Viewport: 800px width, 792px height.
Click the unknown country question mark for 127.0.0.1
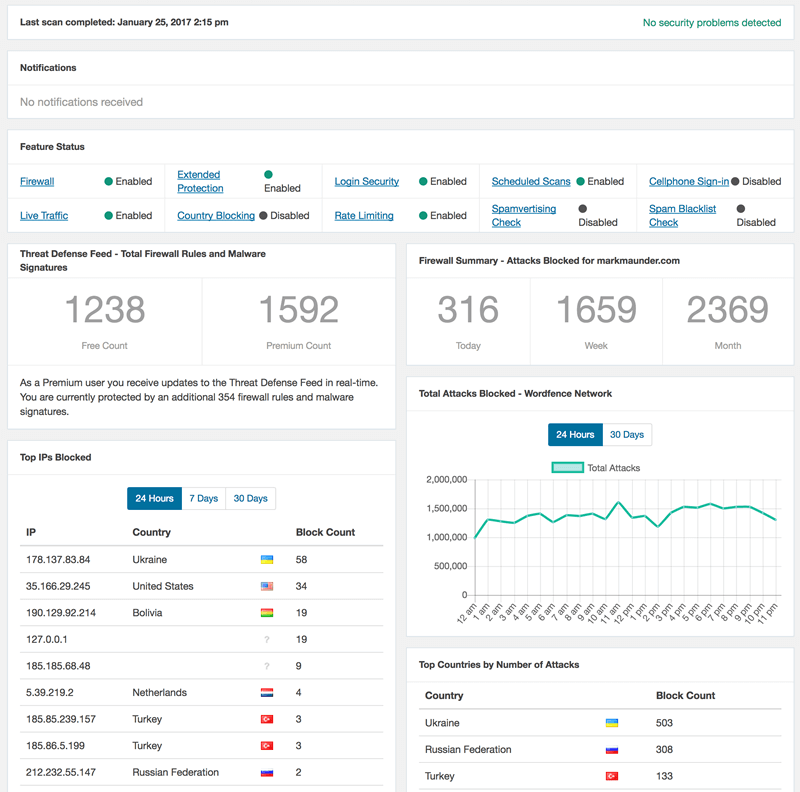point(266,640)
